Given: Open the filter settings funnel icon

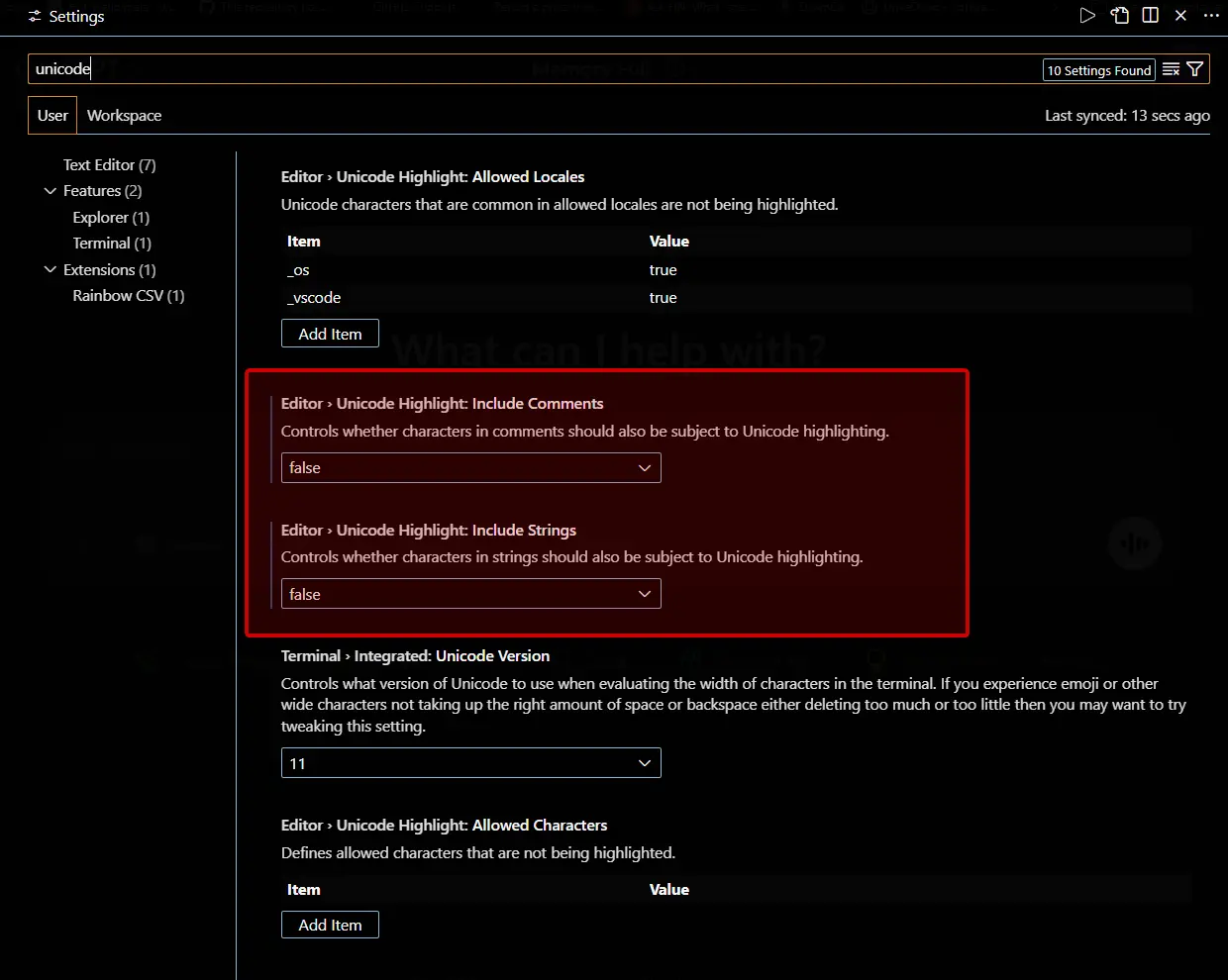Looking at the screenshot, I should click(1195, 69).
